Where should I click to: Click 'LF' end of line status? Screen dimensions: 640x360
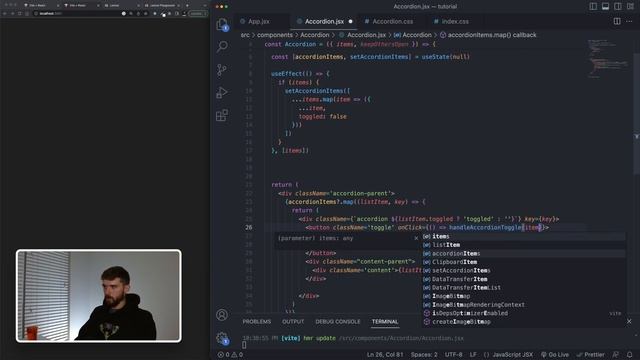[x=473, y=355]
